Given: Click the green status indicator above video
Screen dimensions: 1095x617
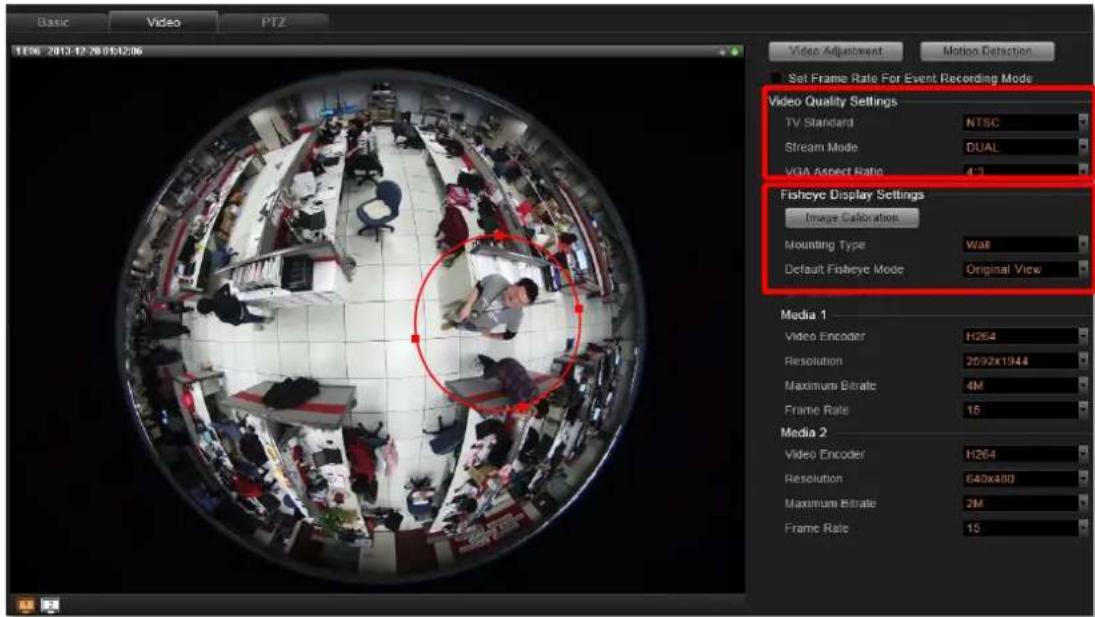Looking at the screenshot, I should pos(734,52).
